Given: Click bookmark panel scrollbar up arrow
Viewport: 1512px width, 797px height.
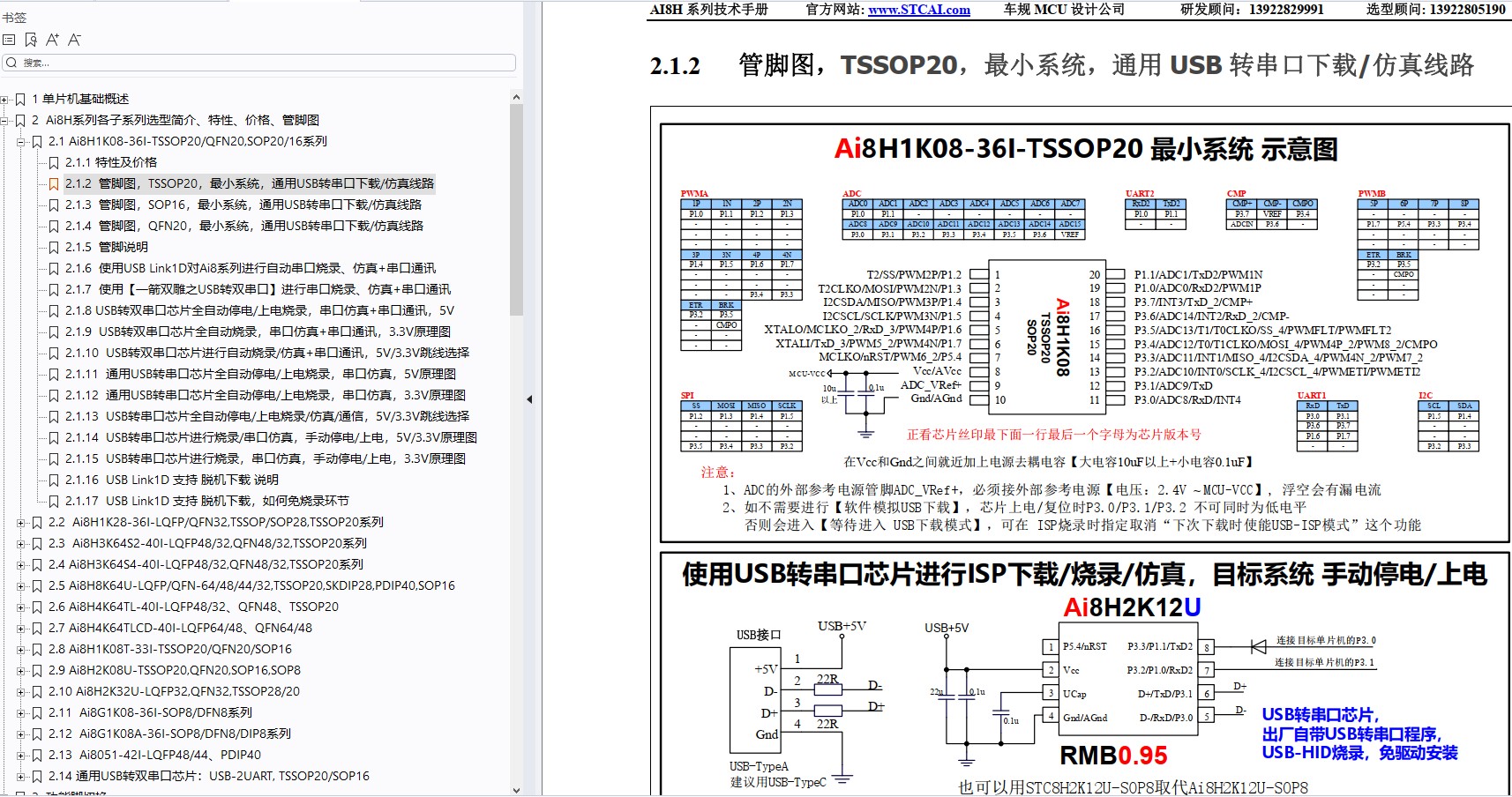Looking at the screenshot, I should [516, 97].
